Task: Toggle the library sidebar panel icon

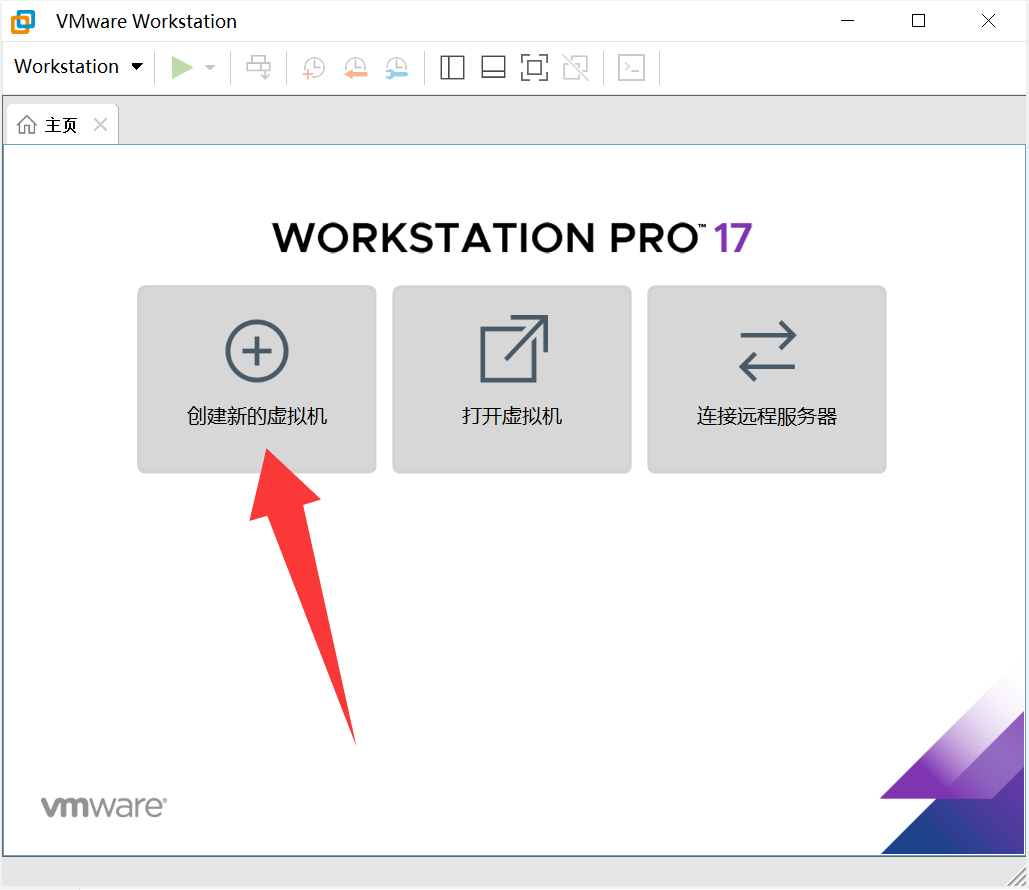Action: tap(452, 67)
